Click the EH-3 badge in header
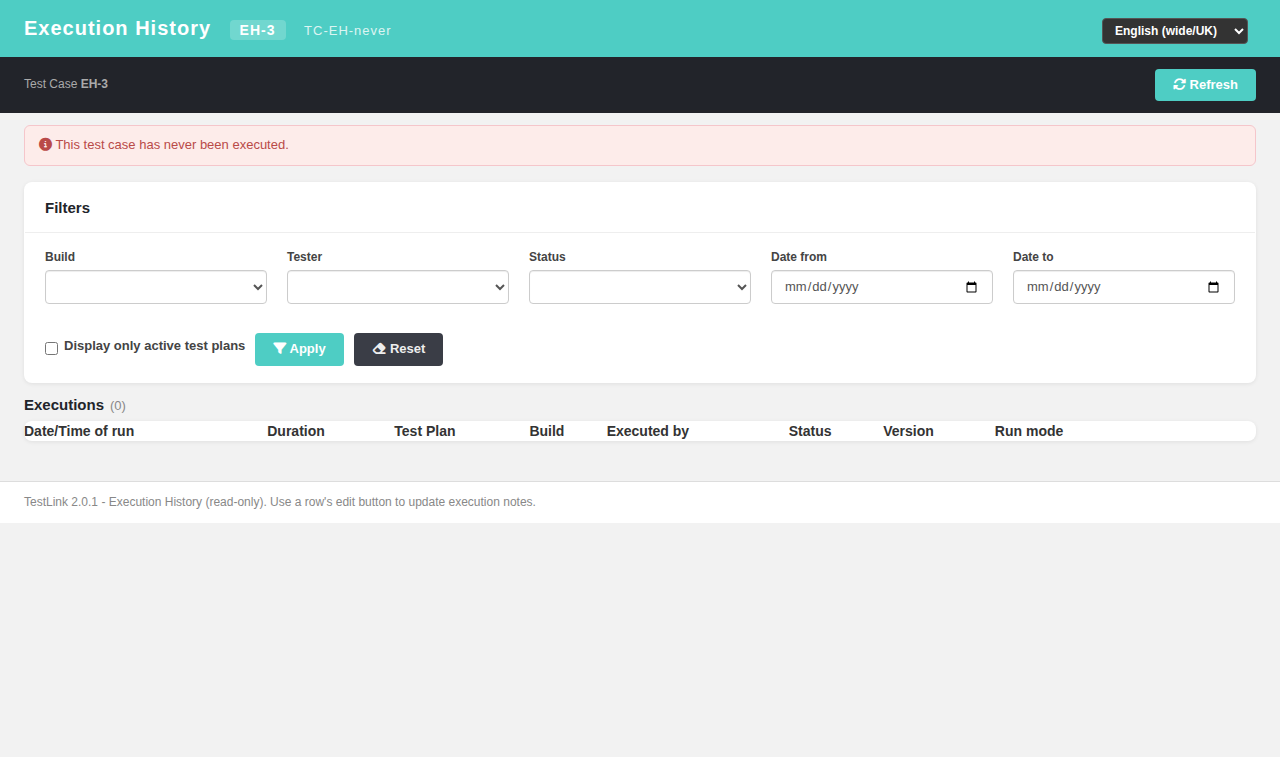The width and height of the screenshot is (1280, 757). tap(257, 30)
